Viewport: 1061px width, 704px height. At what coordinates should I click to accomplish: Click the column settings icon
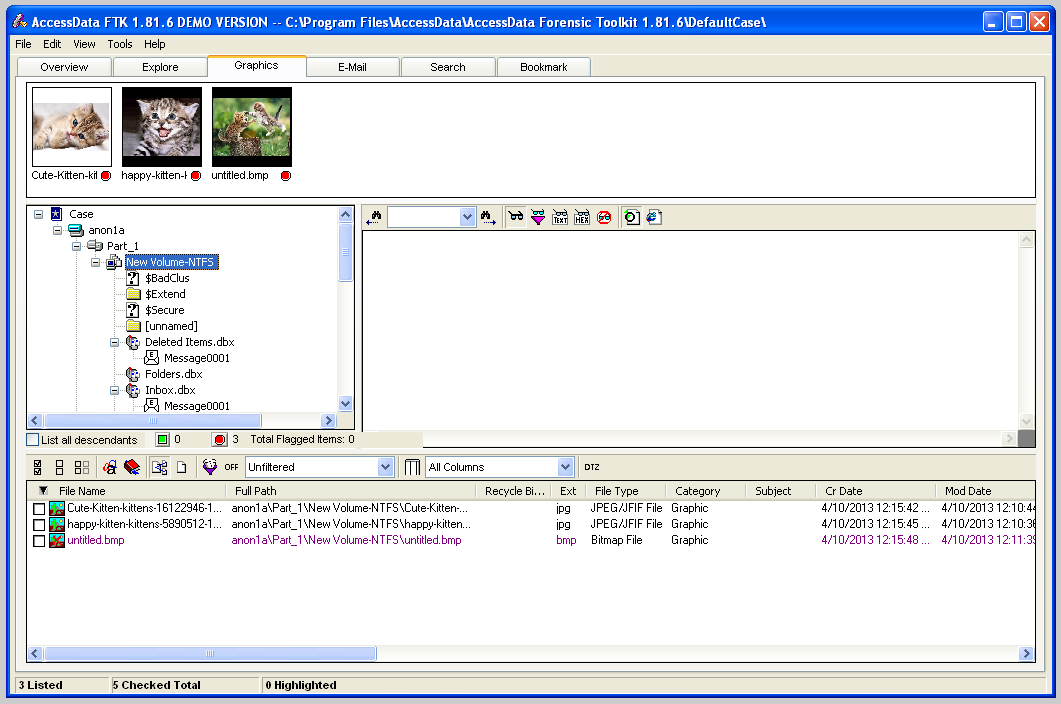pyautogui.click(x=412, y=467)
